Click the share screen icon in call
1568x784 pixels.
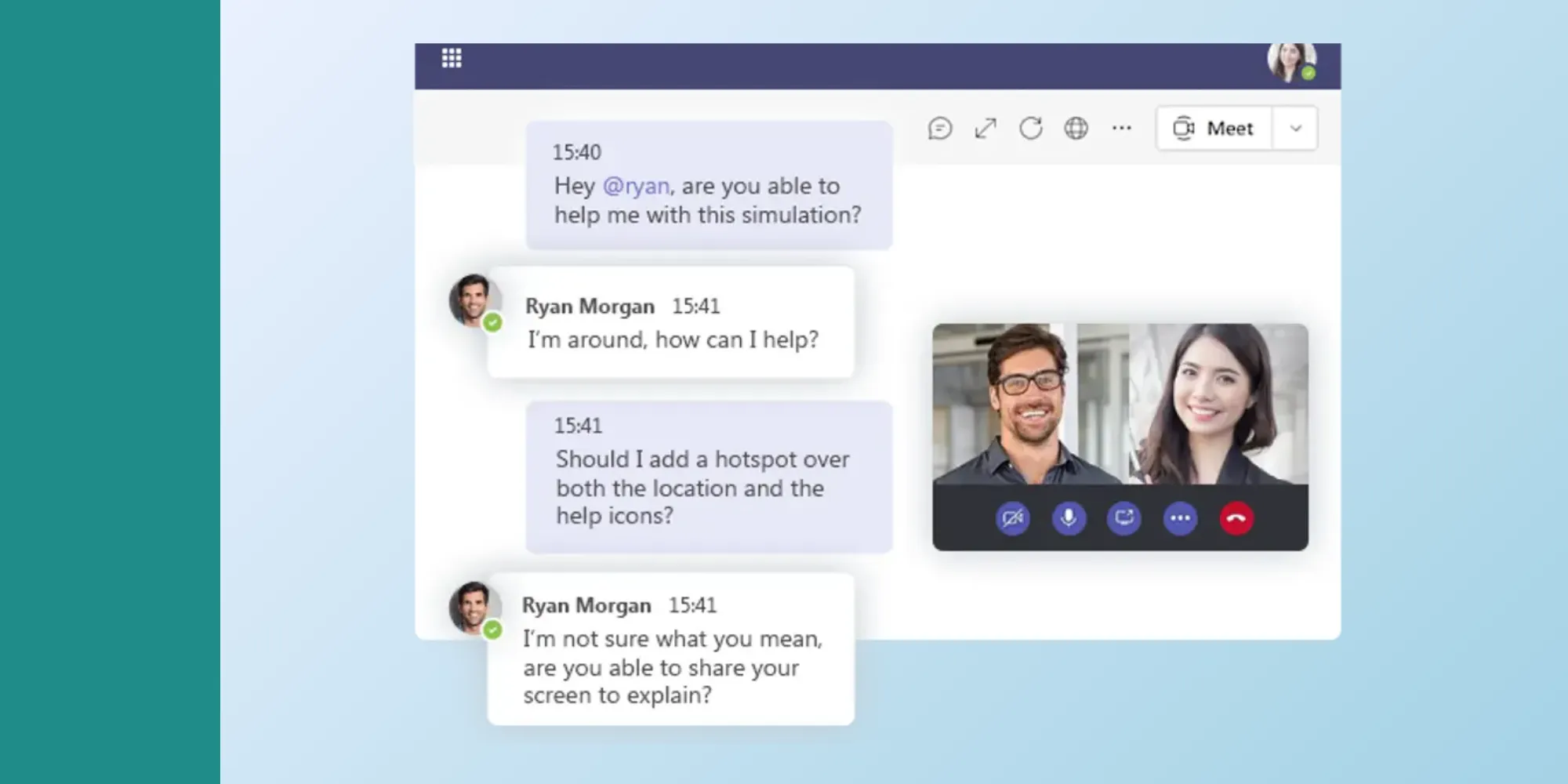click(1124, 518)
